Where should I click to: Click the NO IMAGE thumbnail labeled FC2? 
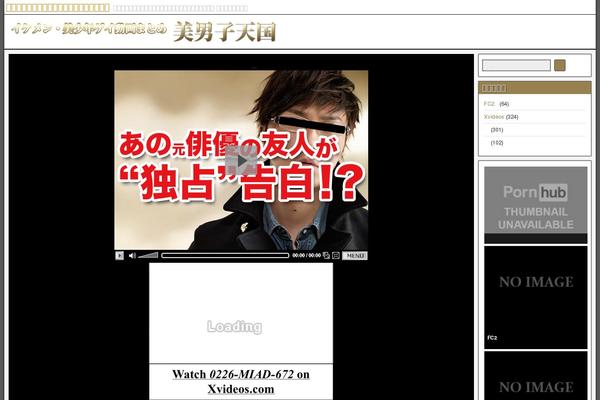click(x=536, y=297)
